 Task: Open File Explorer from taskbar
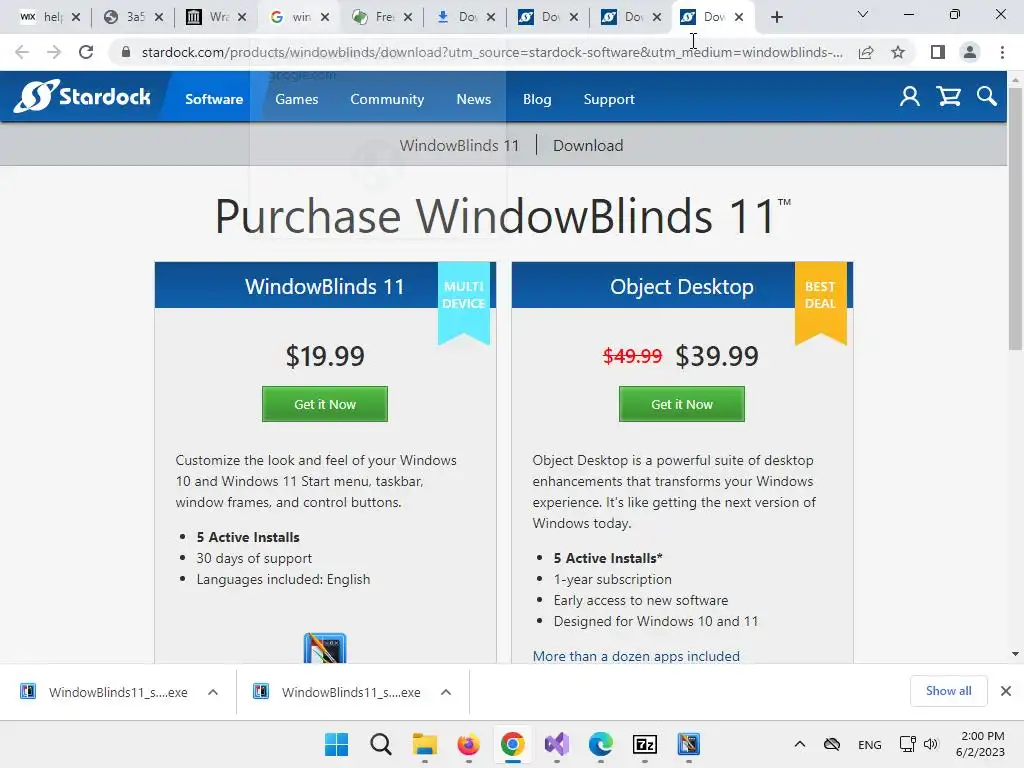click(424, 744)
